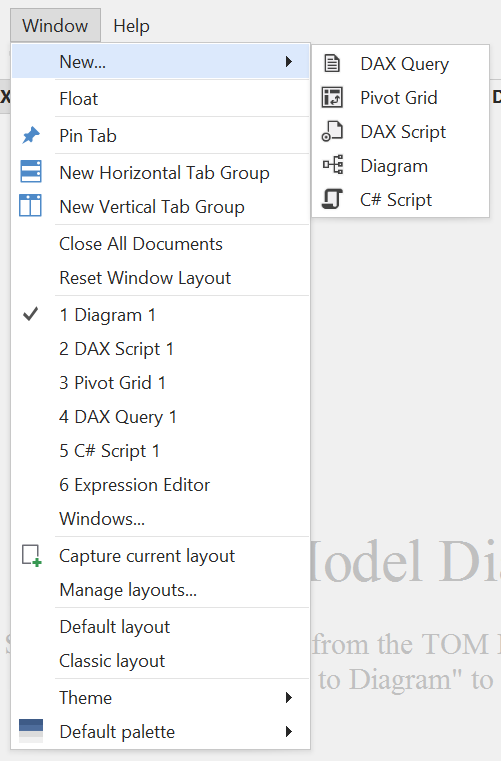This screenshot has height=761, width=501.
Task: Click the New Vertical Tab Group icon
Action: point(30,205)
